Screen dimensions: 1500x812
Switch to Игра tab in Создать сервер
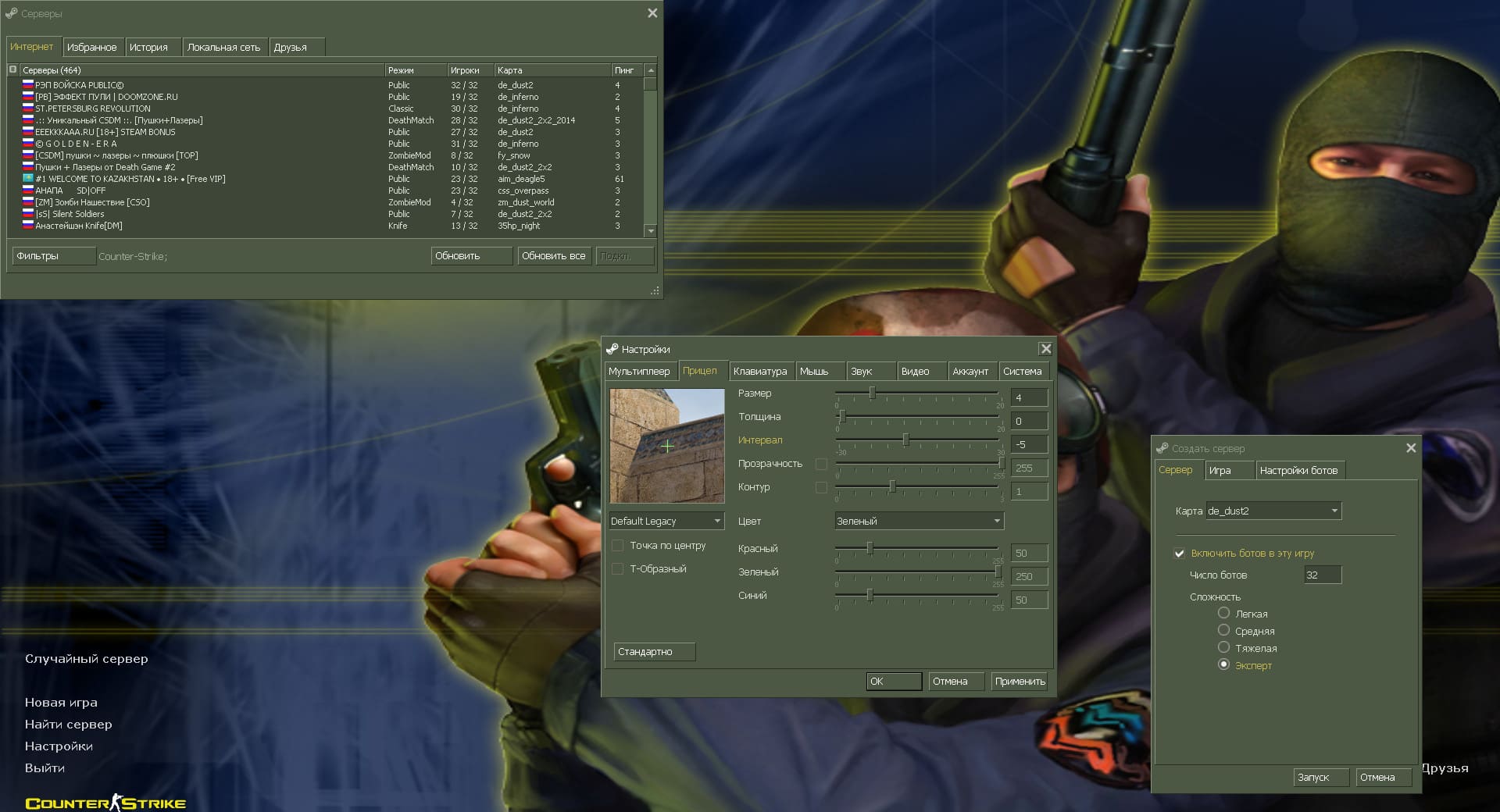(1229, 471)
